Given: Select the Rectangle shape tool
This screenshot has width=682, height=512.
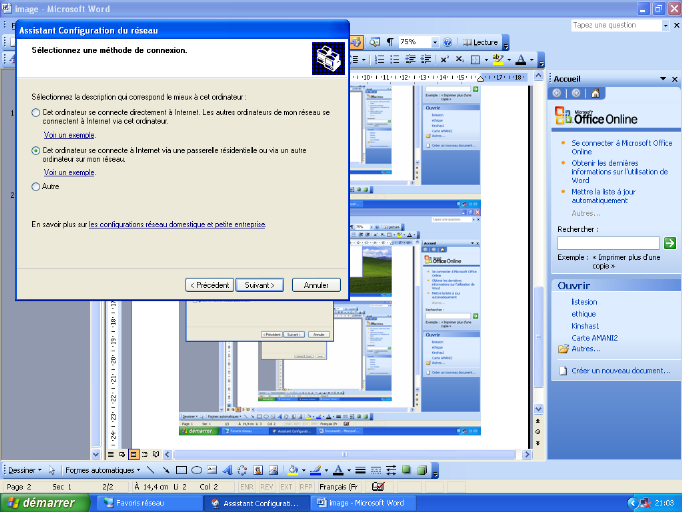Looking at the screenshot, I should point(181,470).
